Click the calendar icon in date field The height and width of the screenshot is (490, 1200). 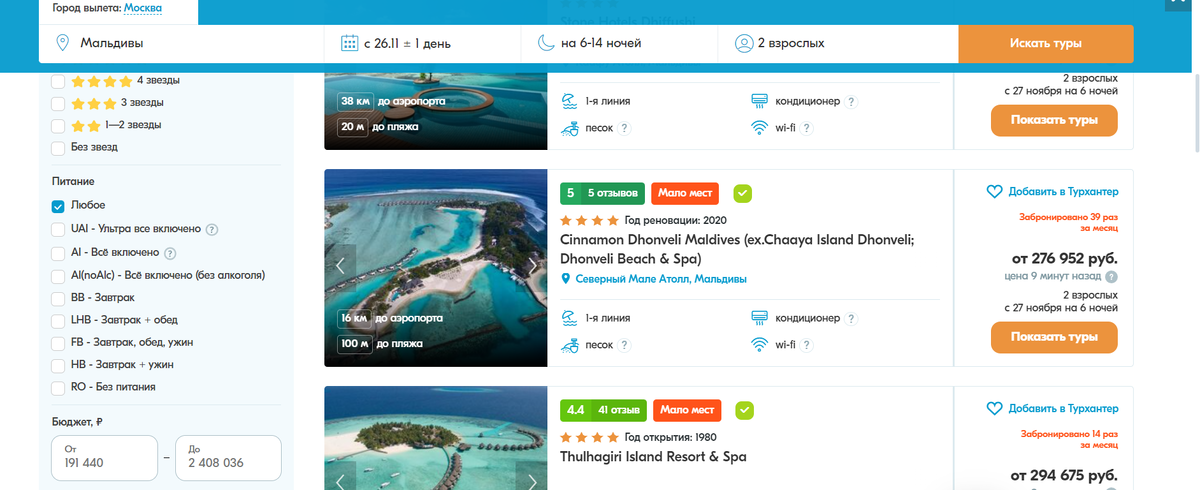[x=350, y=43]
